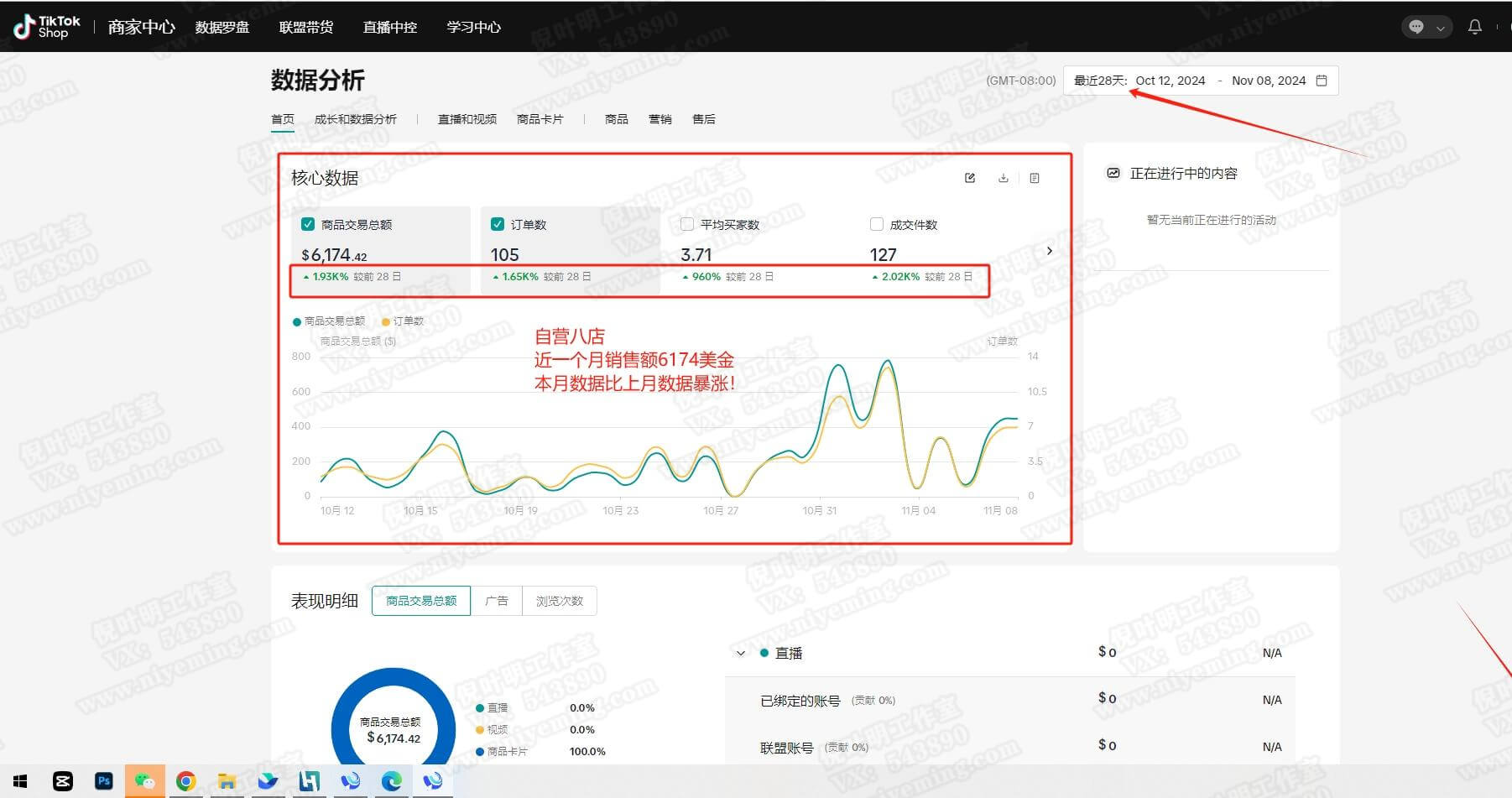Viewport: 1512px width, 798px height.
Task: Open the blue bird app on taskbar
Action: [268, 781]
